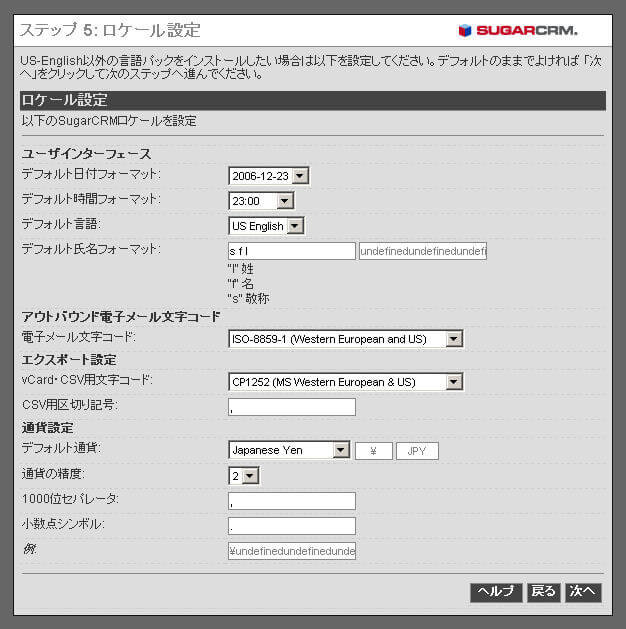Open the default time format dropdown

click(261, 201)
